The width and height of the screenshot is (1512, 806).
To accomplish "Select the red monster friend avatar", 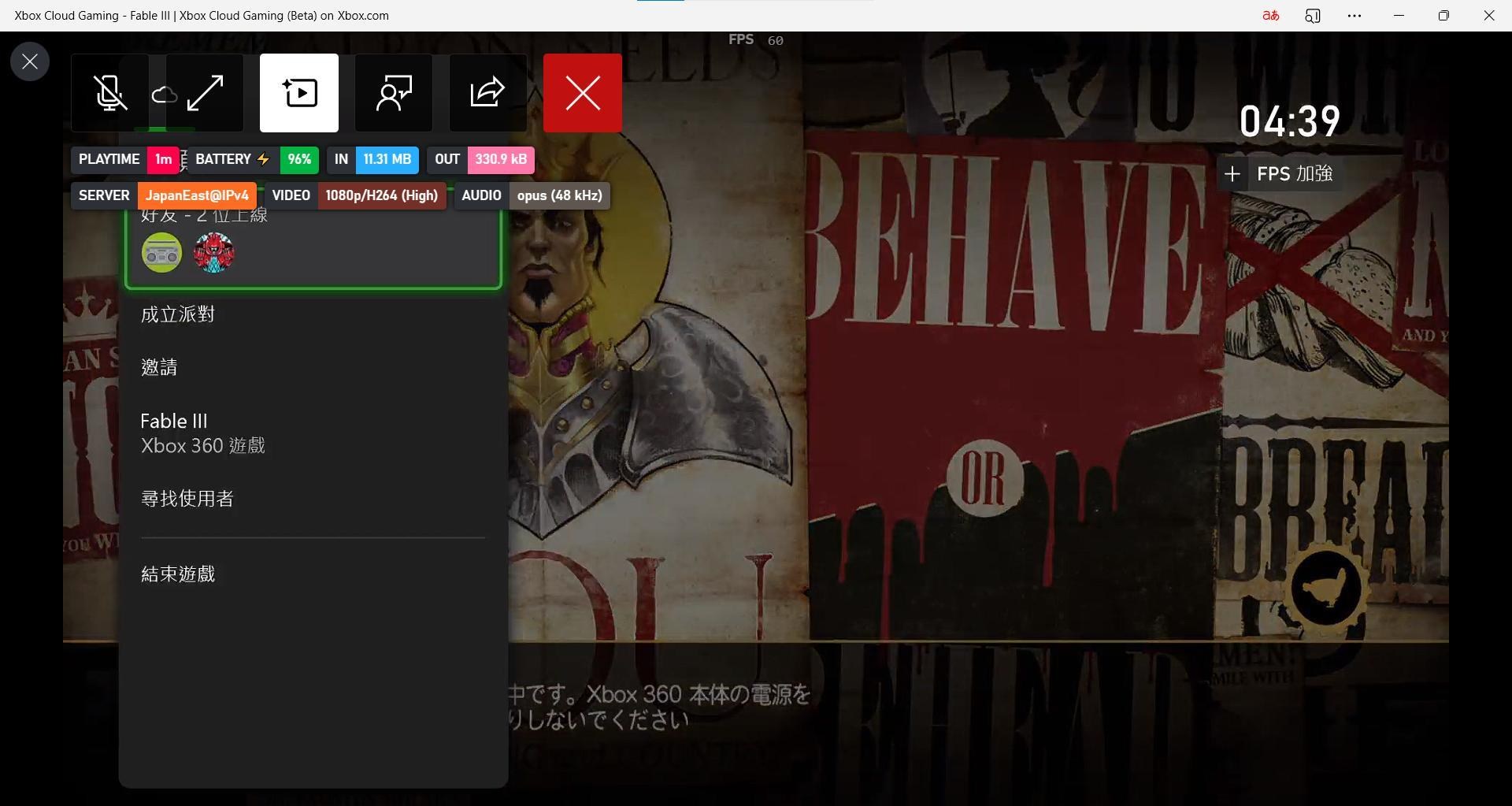I will click(213, 253).
